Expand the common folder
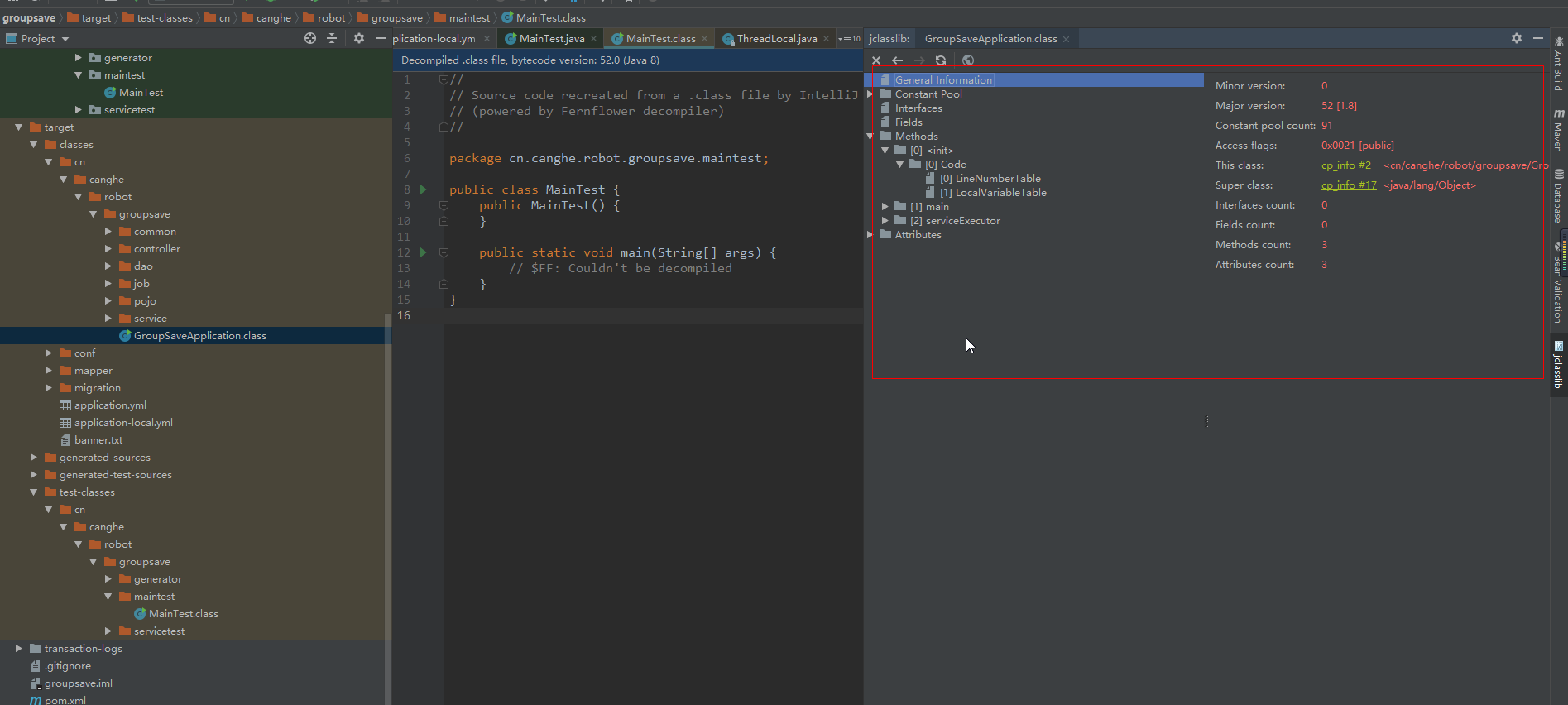 tap(108, 232)
